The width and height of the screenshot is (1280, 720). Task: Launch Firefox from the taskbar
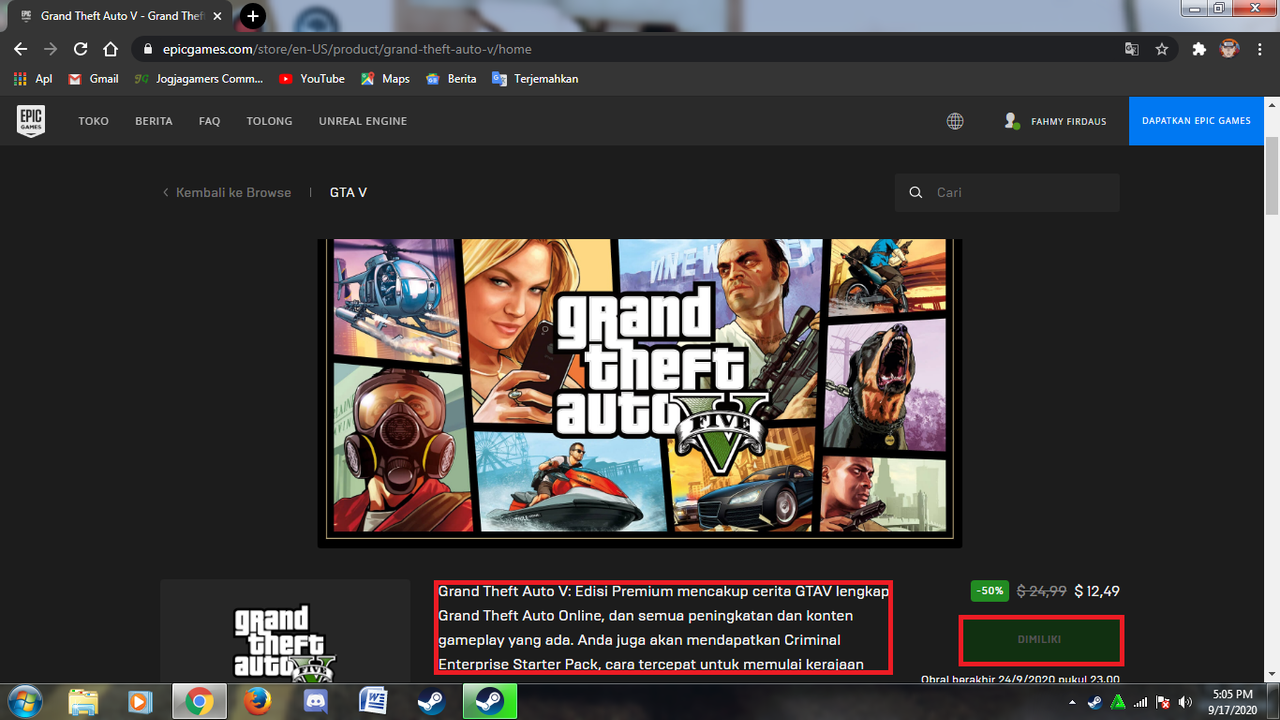point(257,702)
